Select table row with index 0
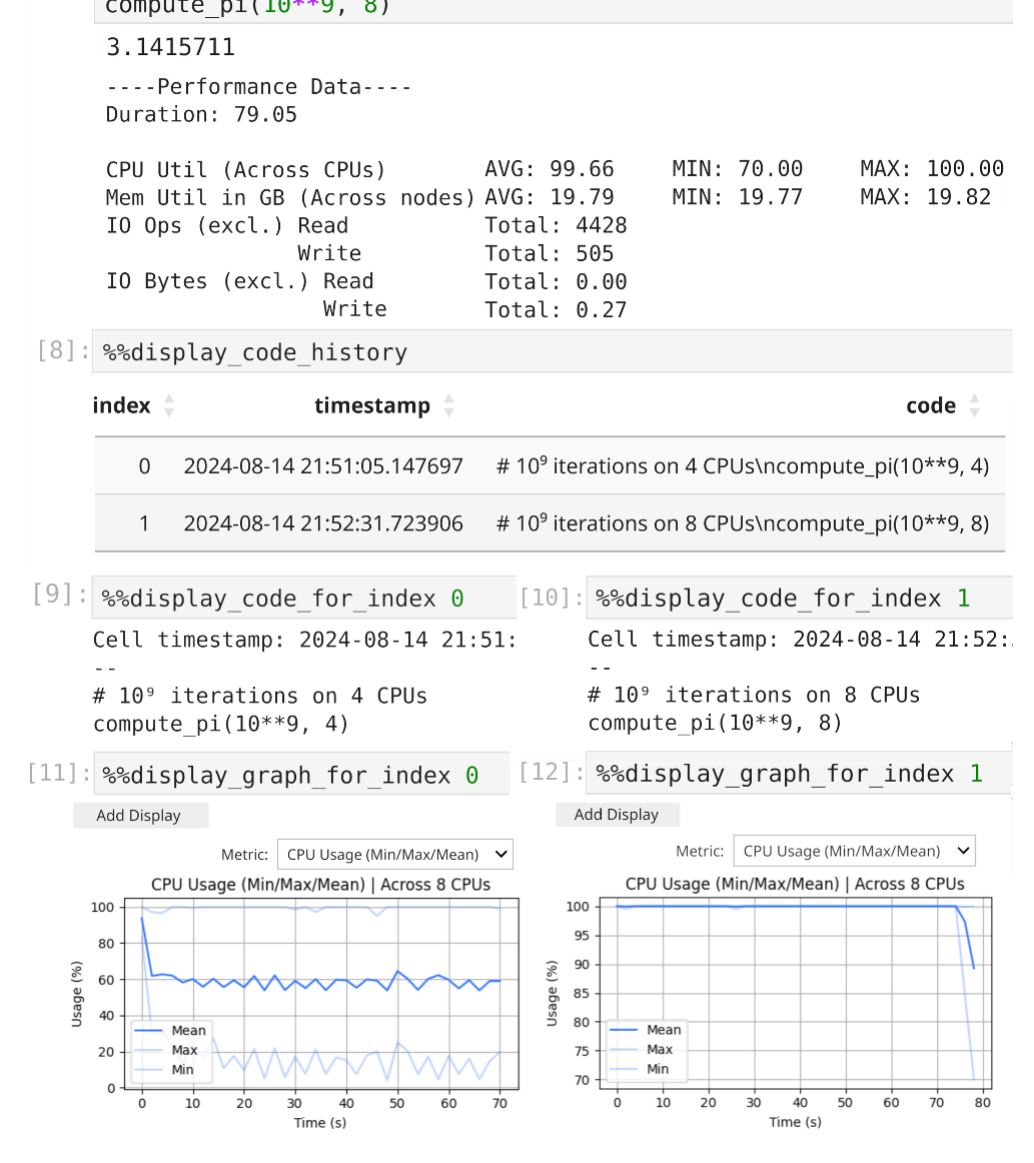The width and height of the screenshot is (1034, 1163). click(550, 466)
